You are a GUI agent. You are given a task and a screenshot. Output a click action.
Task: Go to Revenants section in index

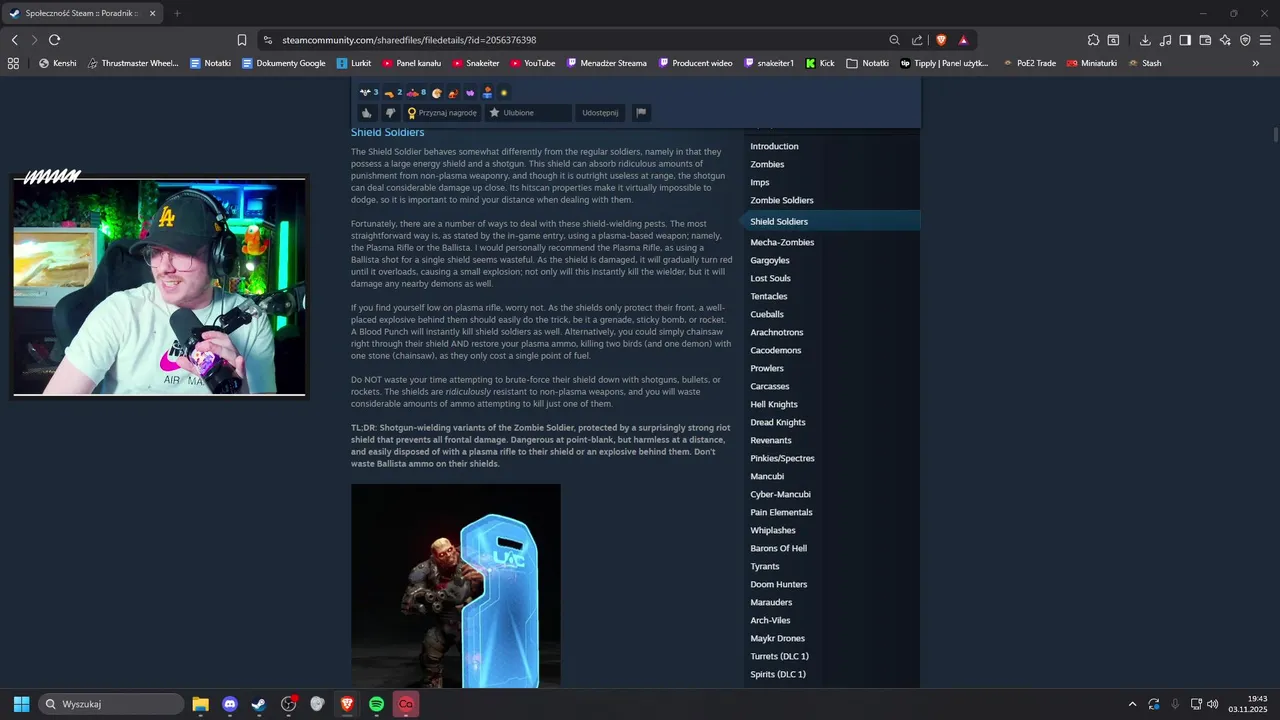[771, 440]
